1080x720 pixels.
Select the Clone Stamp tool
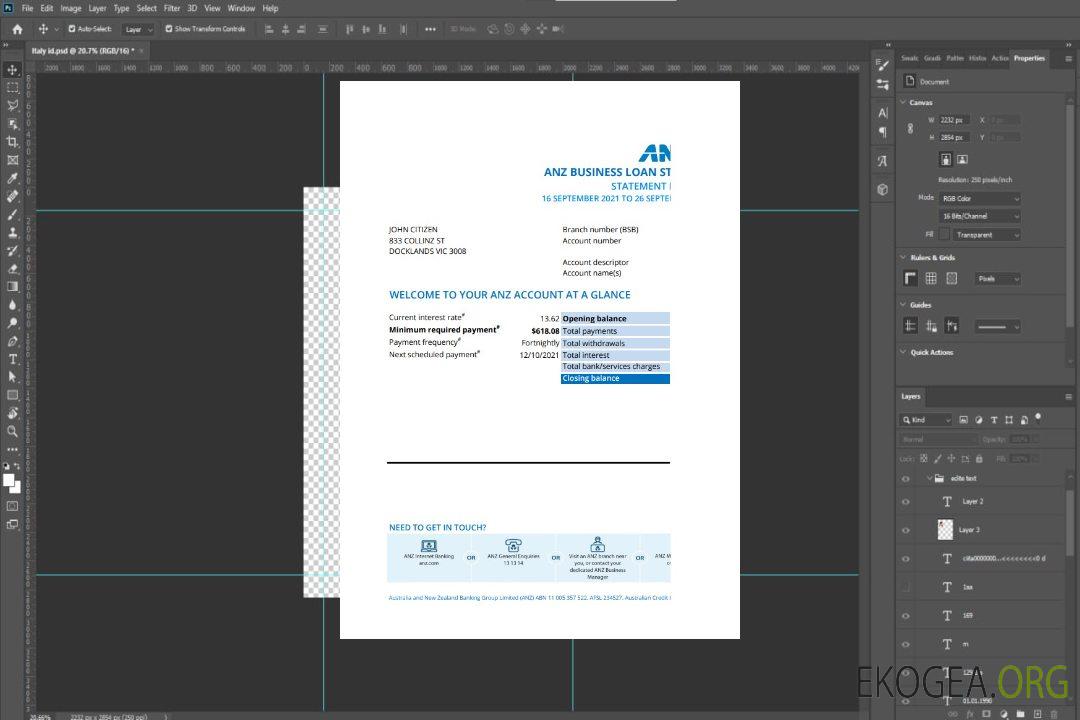pos(12,233)
